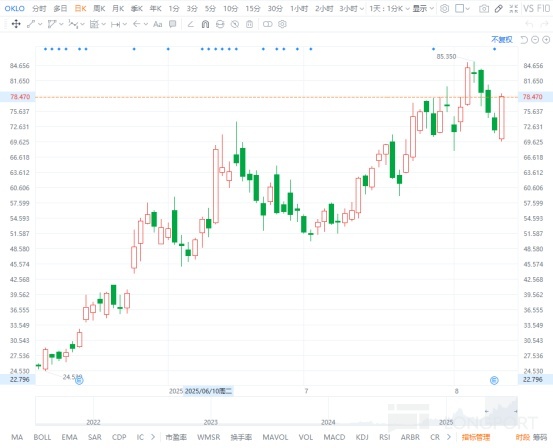Screen dimensions: 553x448
Task: Open chart settings gear in top bar
Action: pos(444,8)
